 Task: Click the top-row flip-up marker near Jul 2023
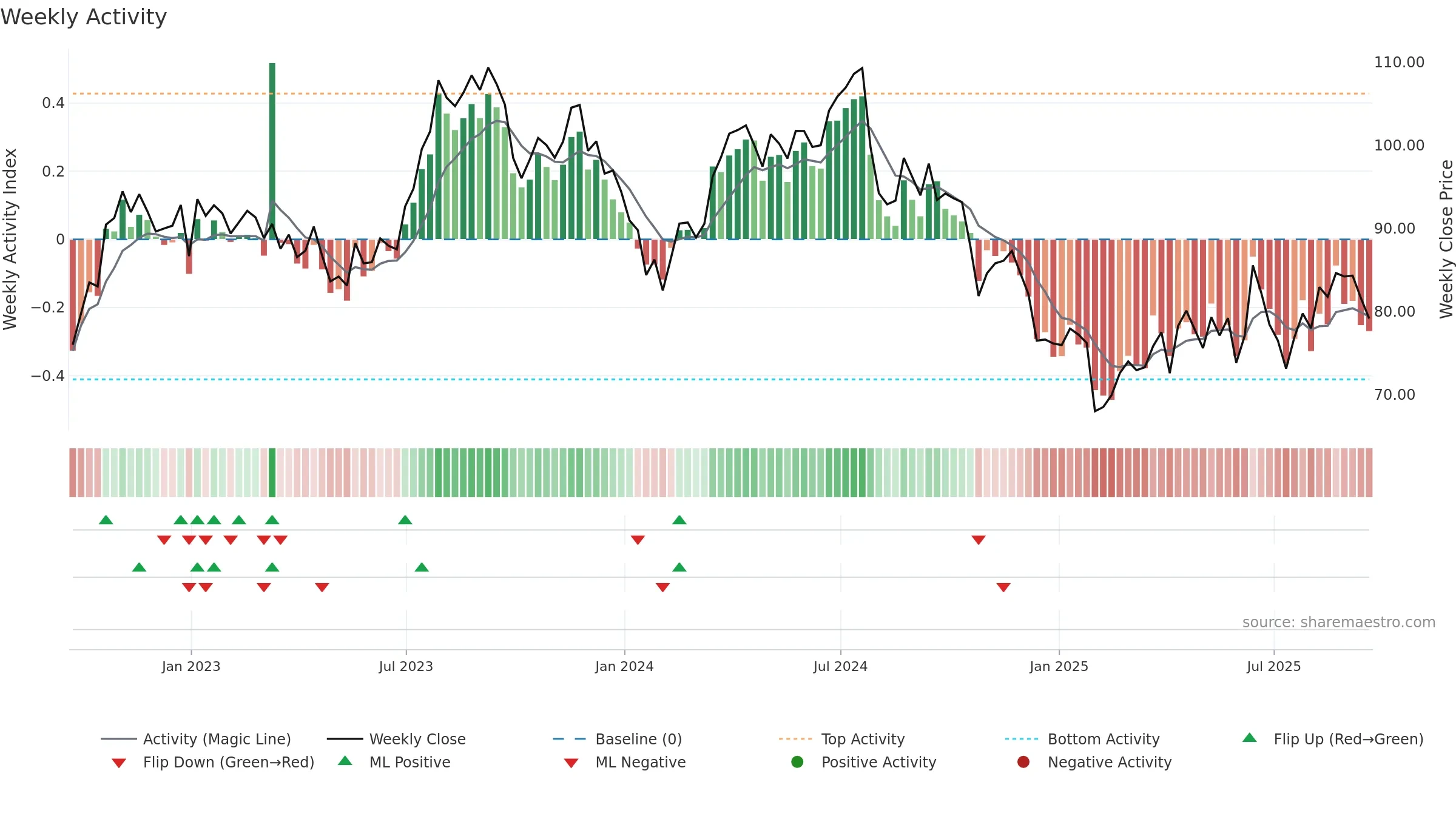[x=405, y=520]
